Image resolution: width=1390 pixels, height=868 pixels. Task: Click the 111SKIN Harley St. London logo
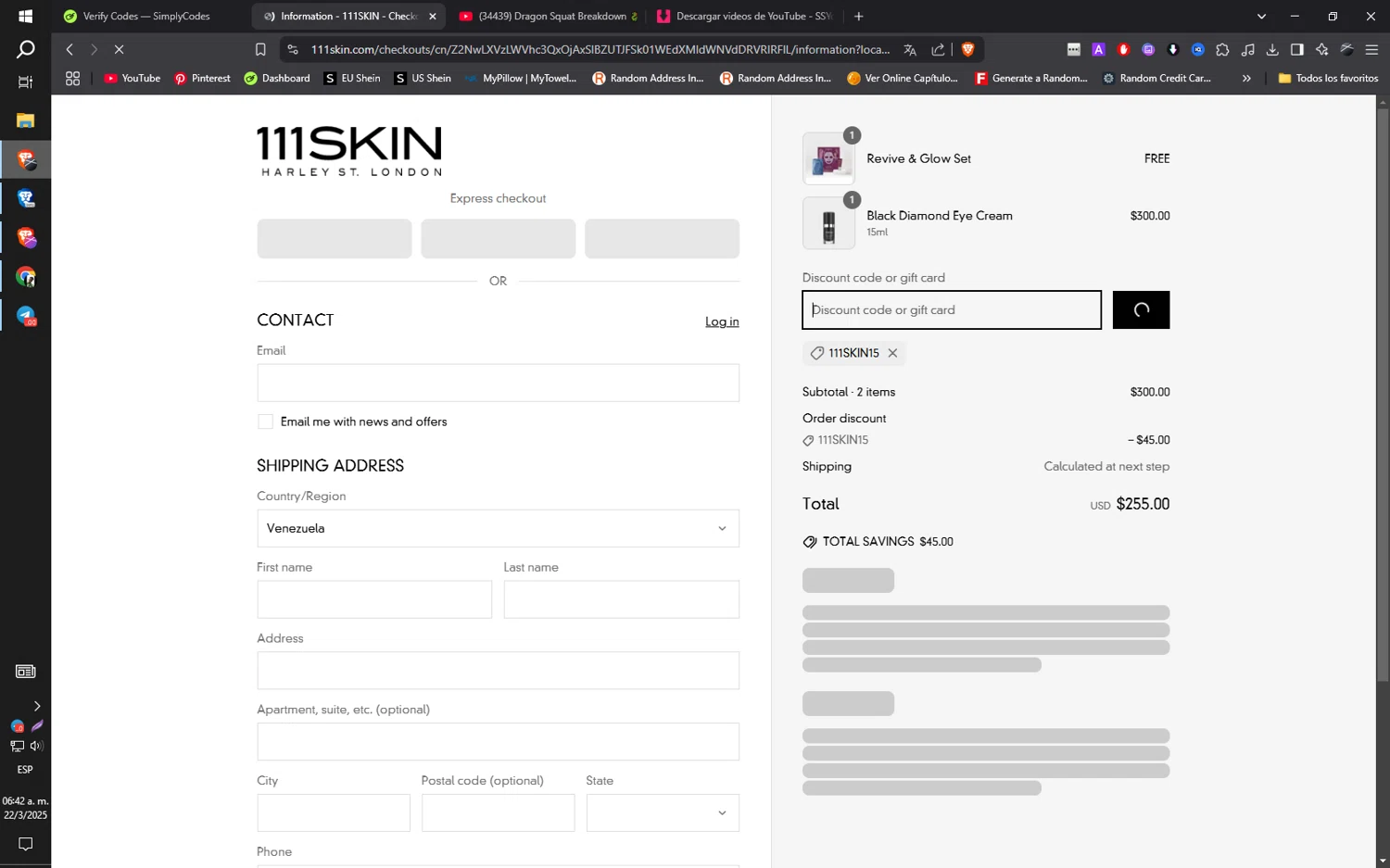tap(349, 151)
